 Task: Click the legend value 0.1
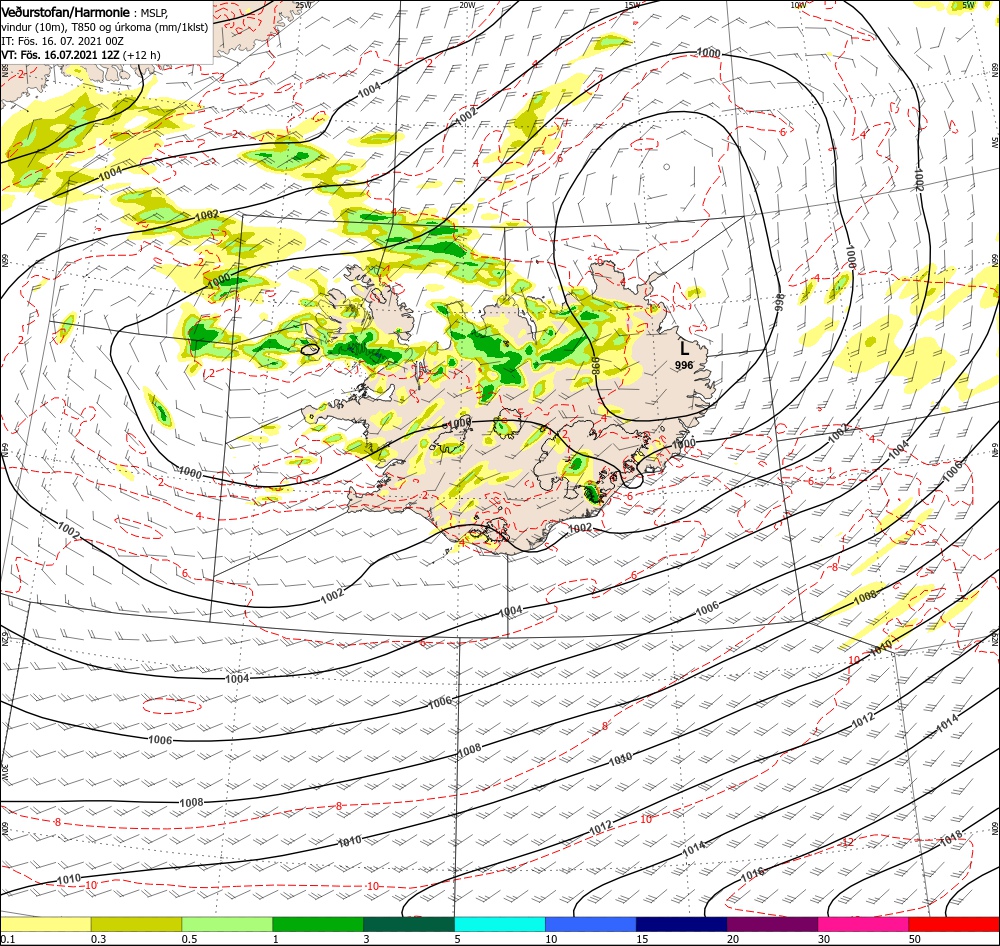8,939
